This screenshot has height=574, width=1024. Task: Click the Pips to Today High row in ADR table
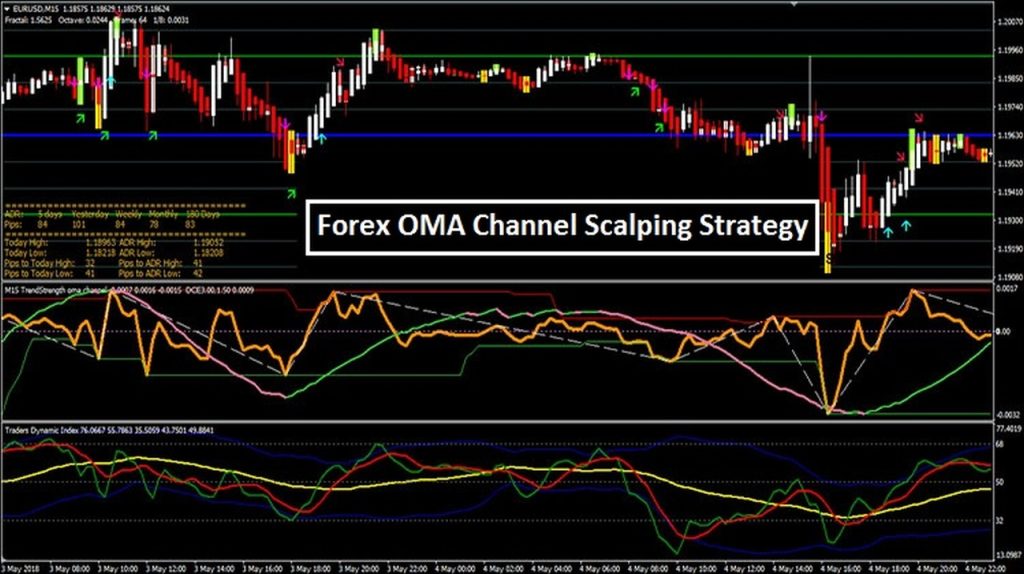40,262
